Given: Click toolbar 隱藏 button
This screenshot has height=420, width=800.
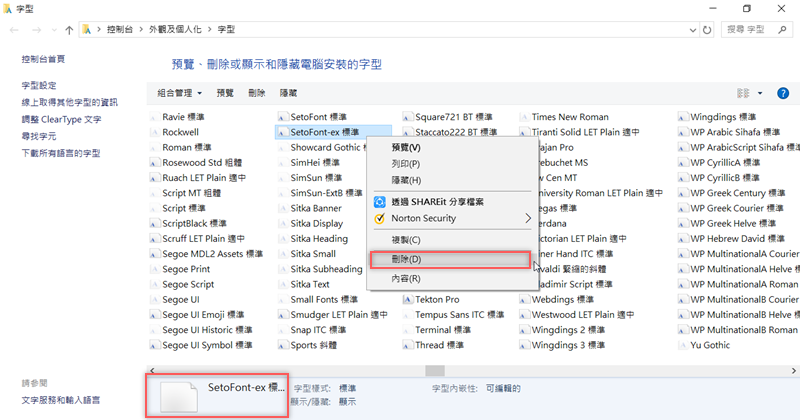Looking at the screenshot, I should [x=288, y=93].
